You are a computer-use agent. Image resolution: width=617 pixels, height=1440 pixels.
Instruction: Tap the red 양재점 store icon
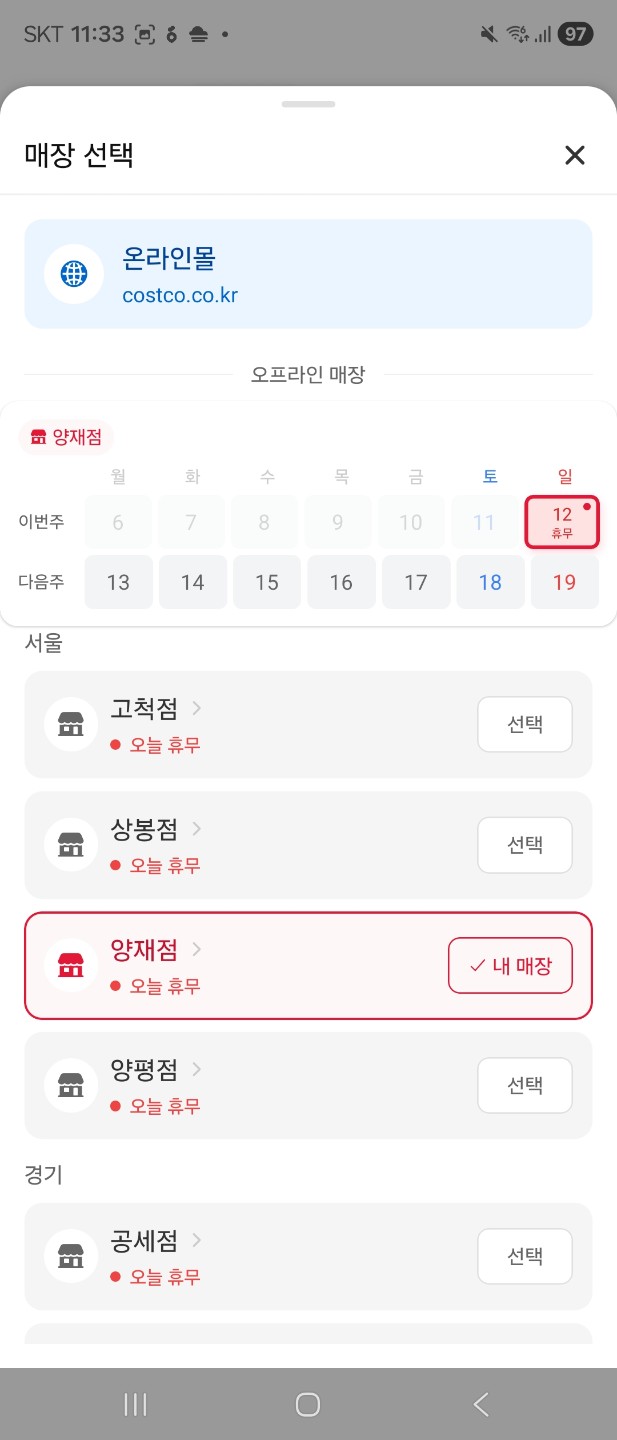pyautogui.click(x=71, y=965)
